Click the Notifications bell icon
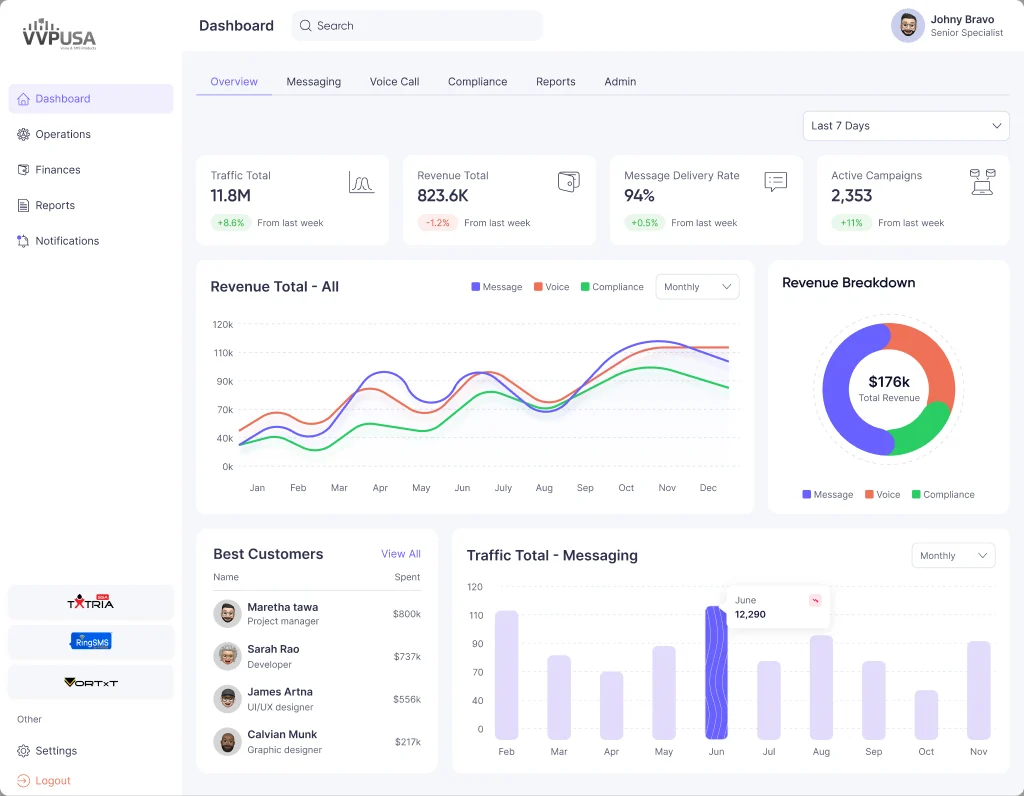 pos(24,241)
